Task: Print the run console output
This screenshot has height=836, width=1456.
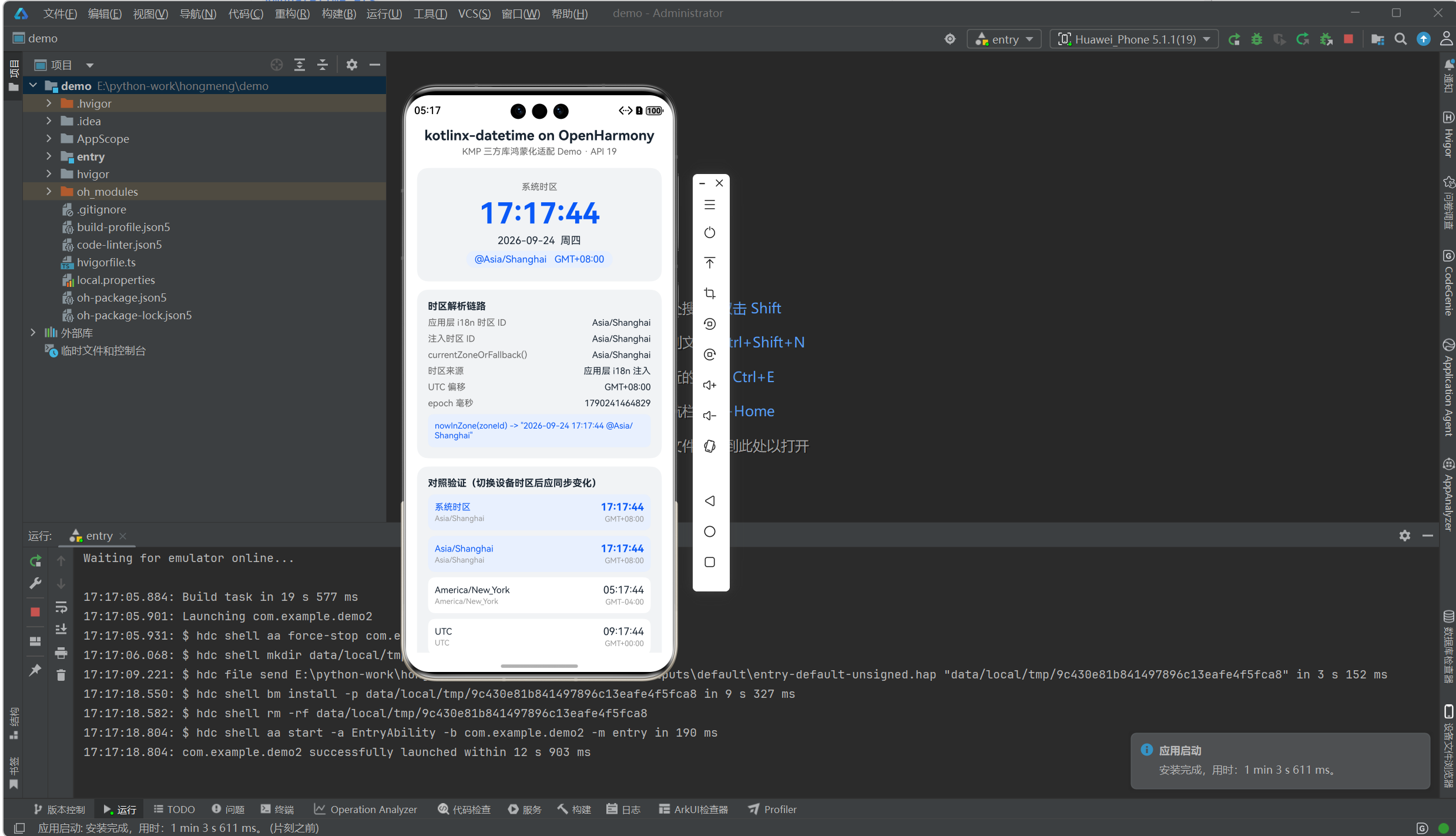Action: click(61, 653)
